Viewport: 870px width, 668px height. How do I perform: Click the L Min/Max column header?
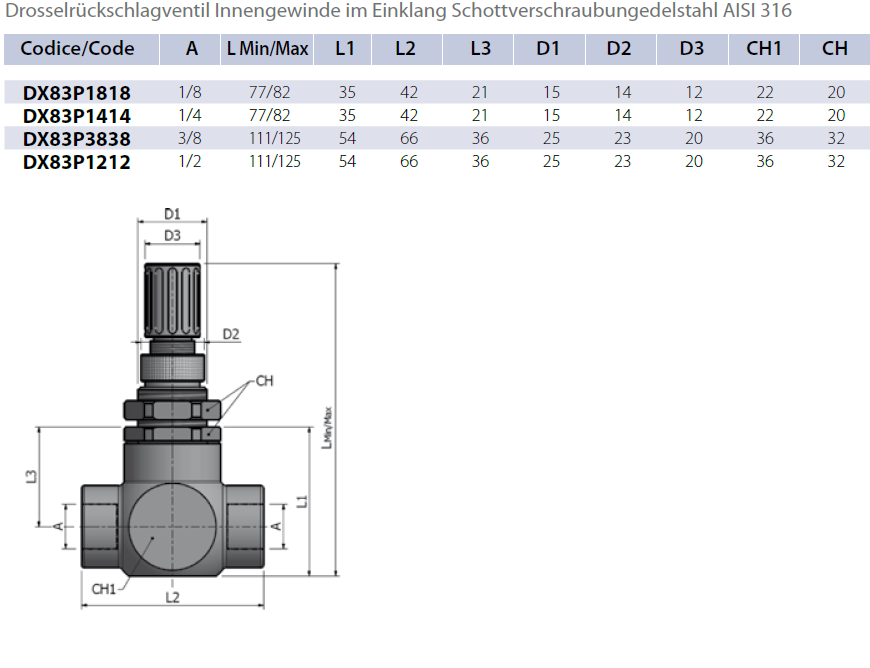267,49
